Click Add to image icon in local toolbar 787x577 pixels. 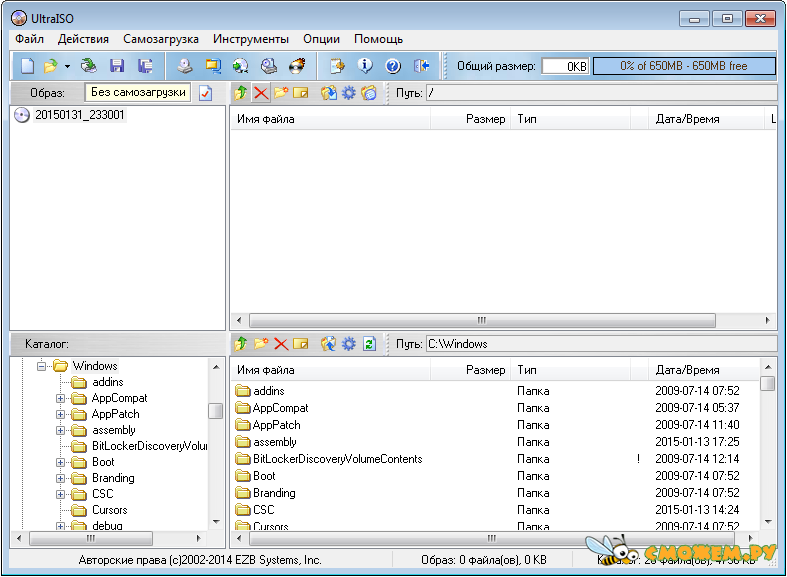pyautogui.click(x=329, y=344)
